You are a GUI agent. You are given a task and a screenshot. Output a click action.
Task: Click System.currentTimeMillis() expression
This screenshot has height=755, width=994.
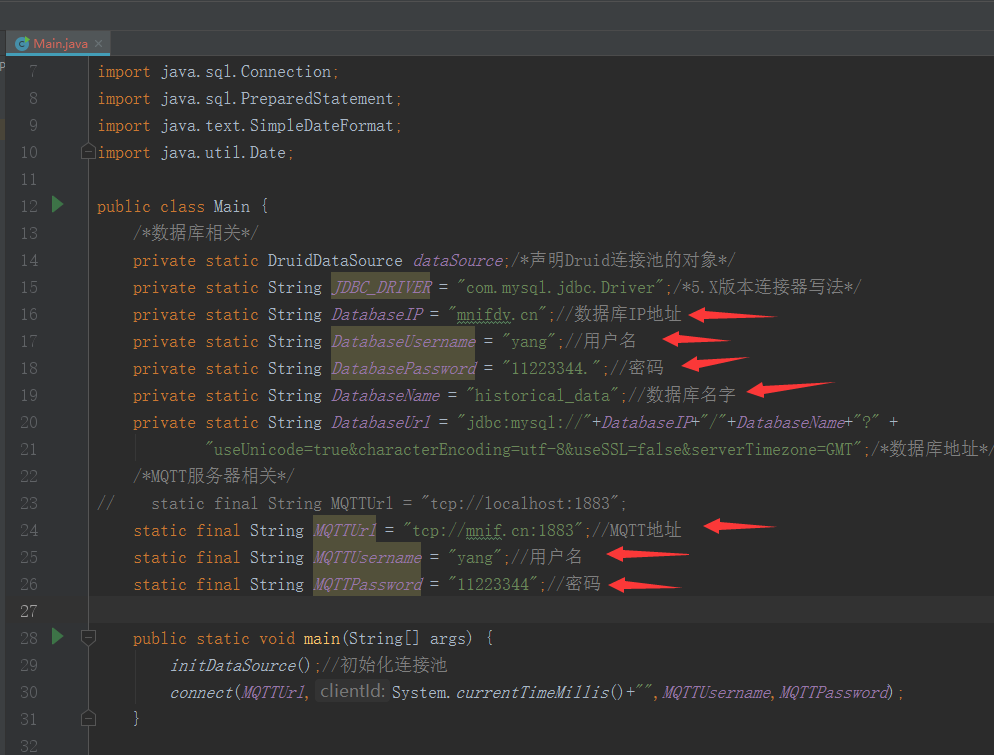pyautogui.click(x=508, y=692)
